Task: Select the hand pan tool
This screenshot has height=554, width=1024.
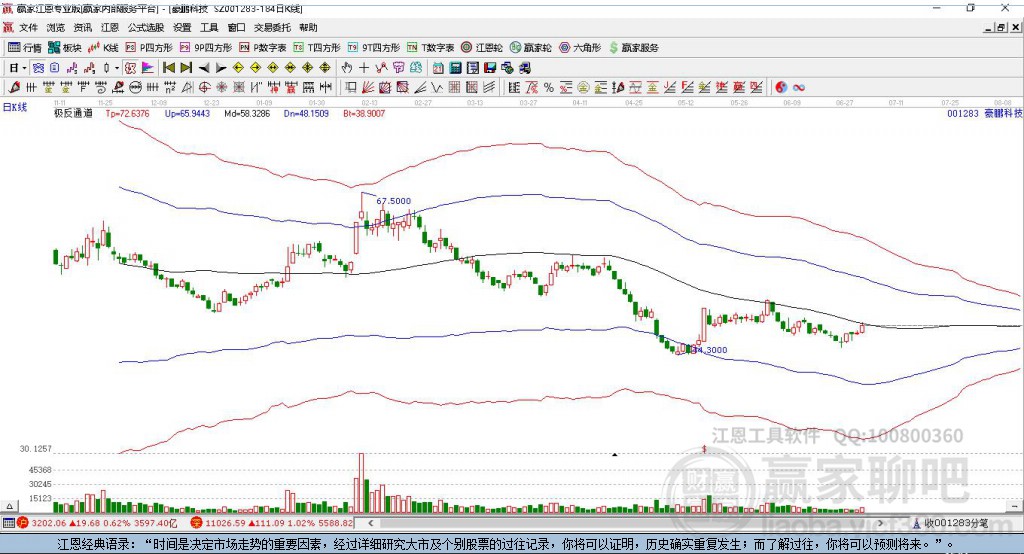Action: (x=347, y=68)
